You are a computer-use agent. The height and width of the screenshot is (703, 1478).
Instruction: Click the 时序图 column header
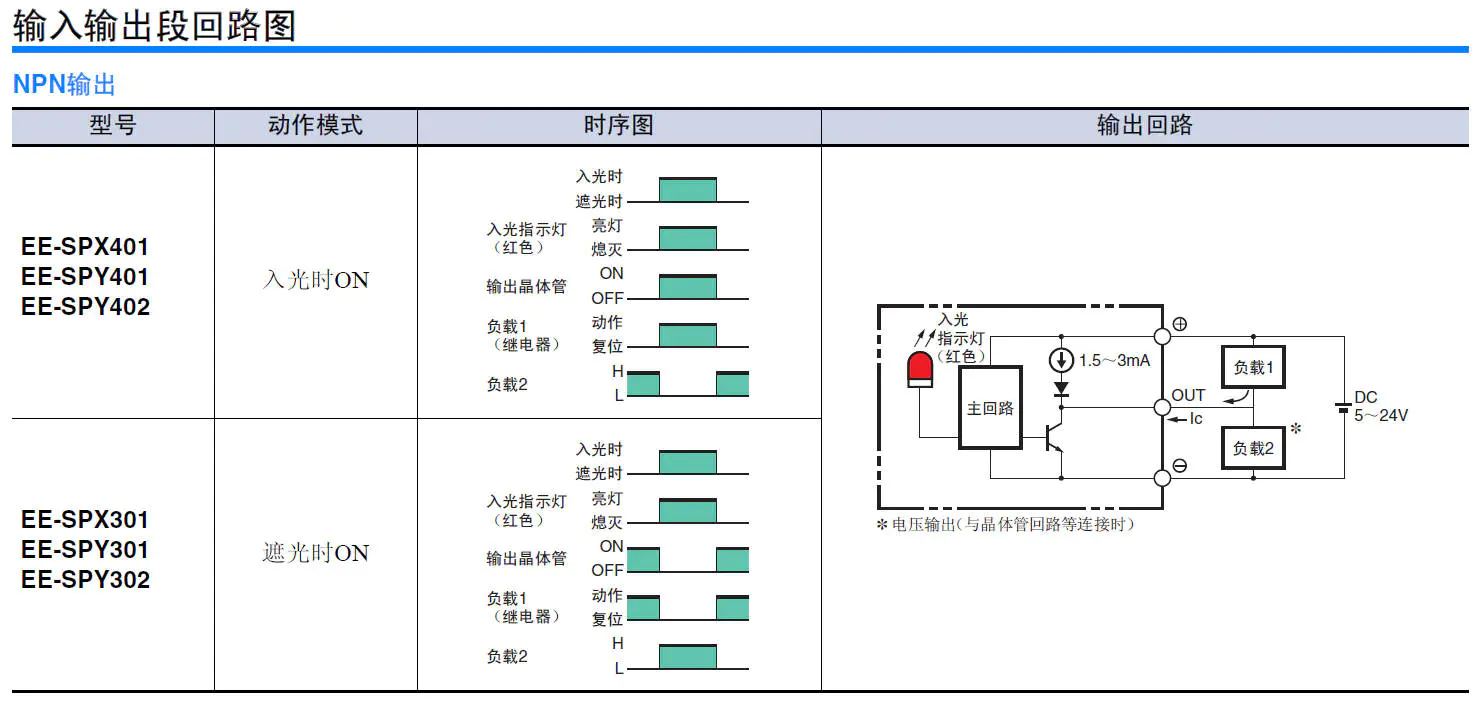tap(619, 126)
